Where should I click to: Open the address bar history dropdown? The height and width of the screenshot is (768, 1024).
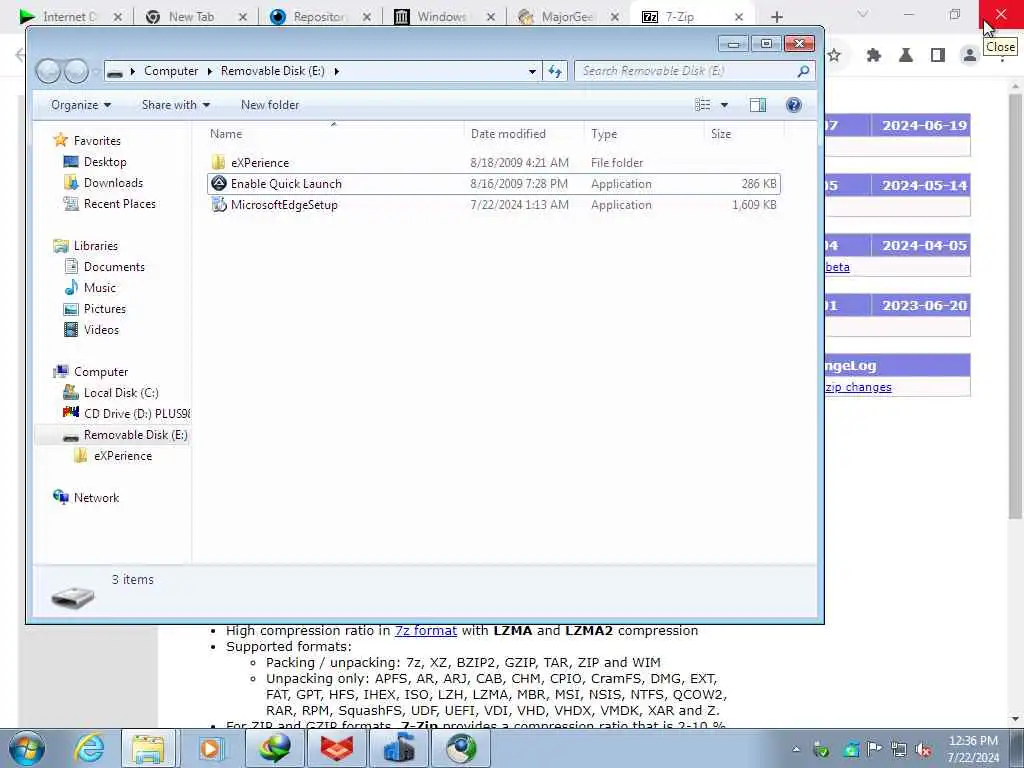(532, 71)
